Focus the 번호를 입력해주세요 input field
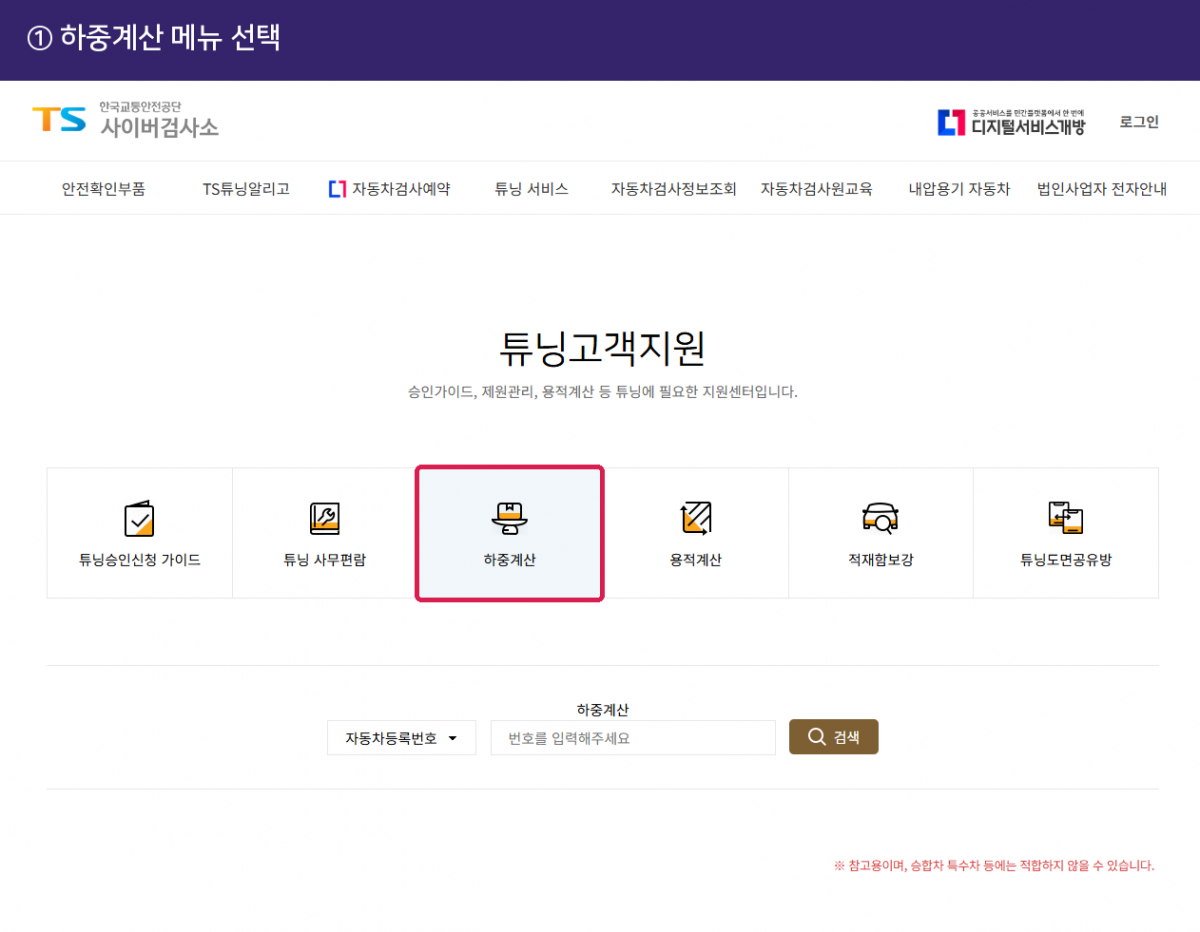This screenshot has height=932, width=1200. tap(633, 738)
